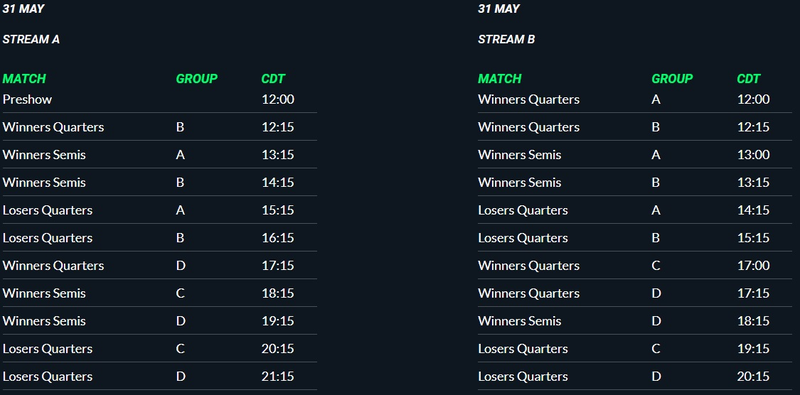
Task: Select Stream A Winners Semis Group C at 18:15
Action: coord(159,293)
